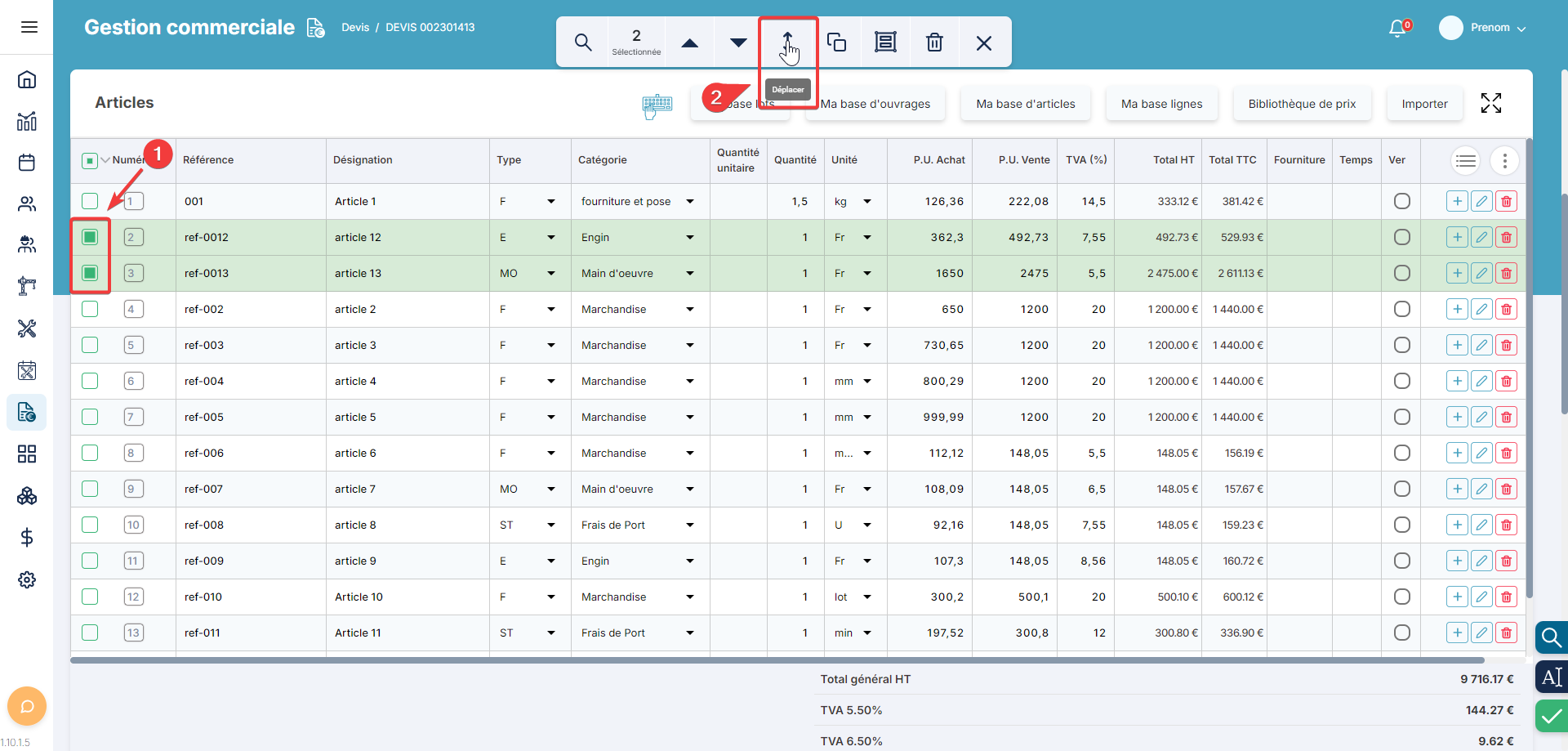Check the checkbox for row ref-003
Viewport: 1568px width, 751px height.
(90, 345)
